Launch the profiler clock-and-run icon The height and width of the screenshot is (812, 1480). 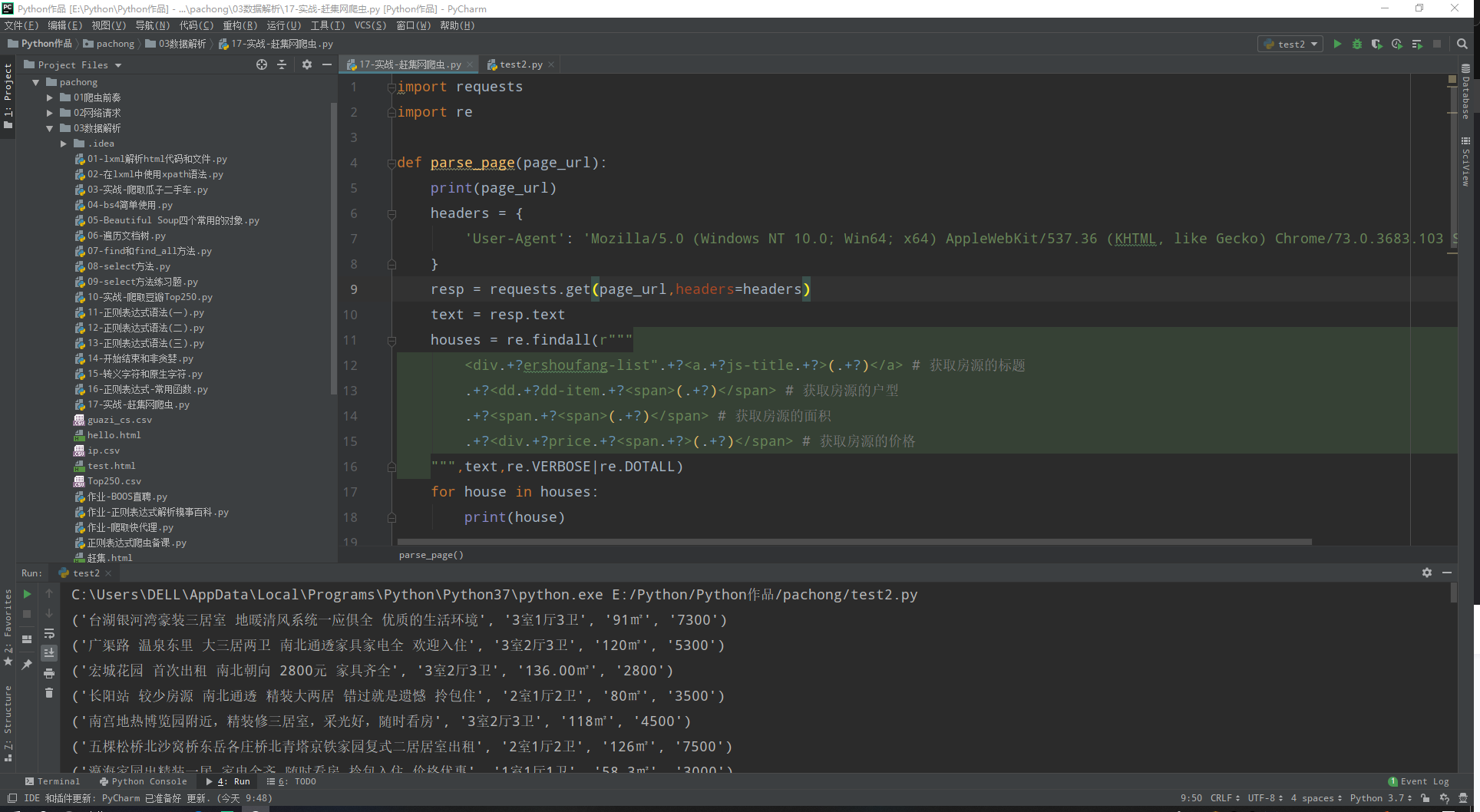coord(1397,45)
